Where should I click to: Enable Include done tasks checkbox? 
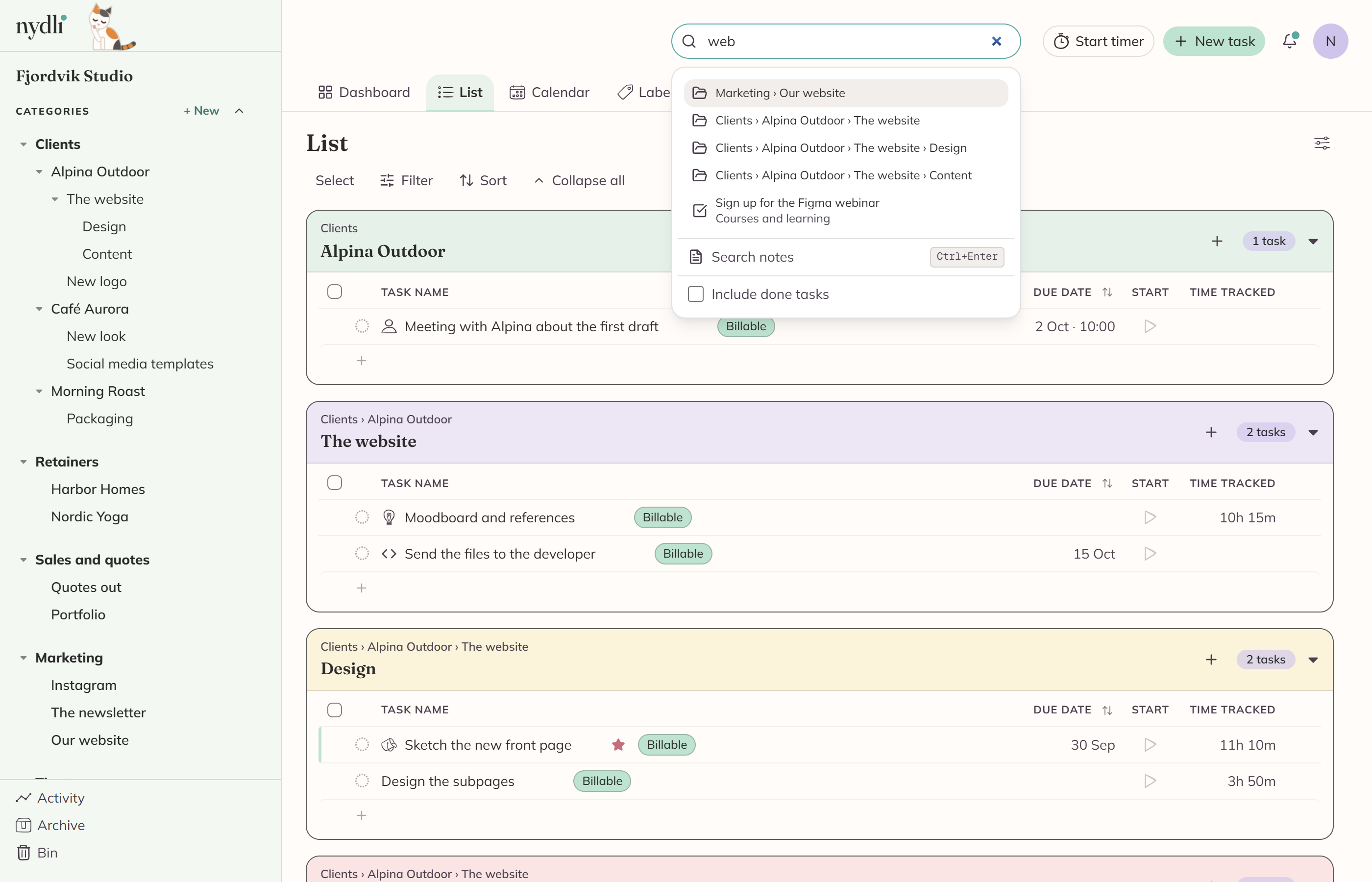click(695, 294)
